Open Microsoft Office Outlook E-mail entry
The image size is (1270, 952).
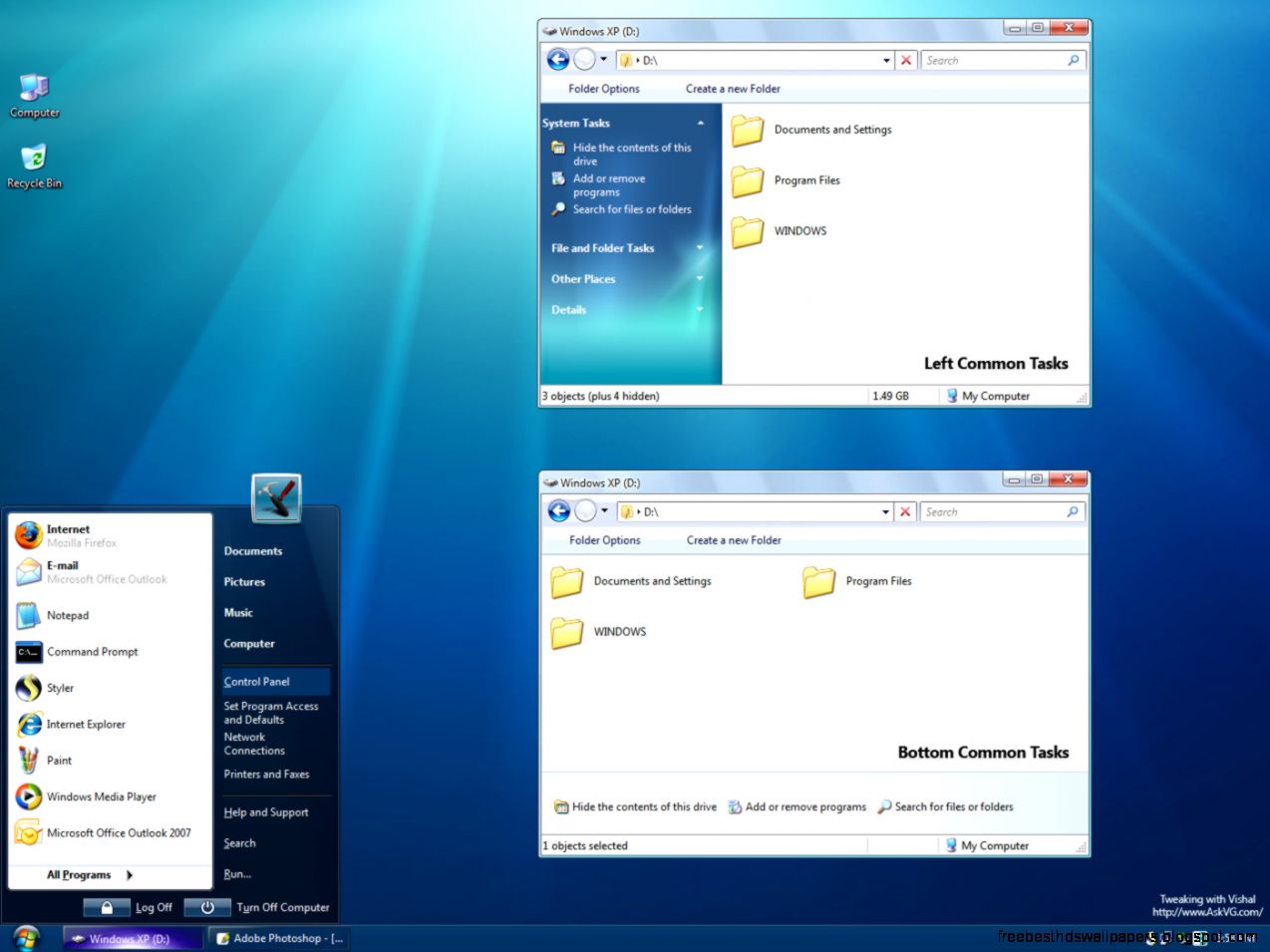[110, 571]
